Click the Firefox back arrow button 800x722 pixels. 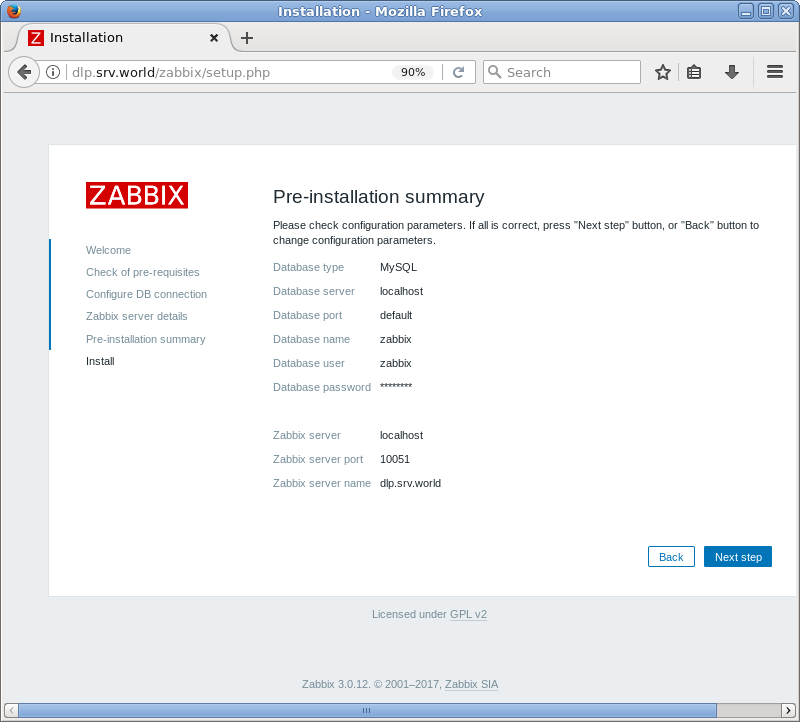pyautogui.click(x=23, y=72)
